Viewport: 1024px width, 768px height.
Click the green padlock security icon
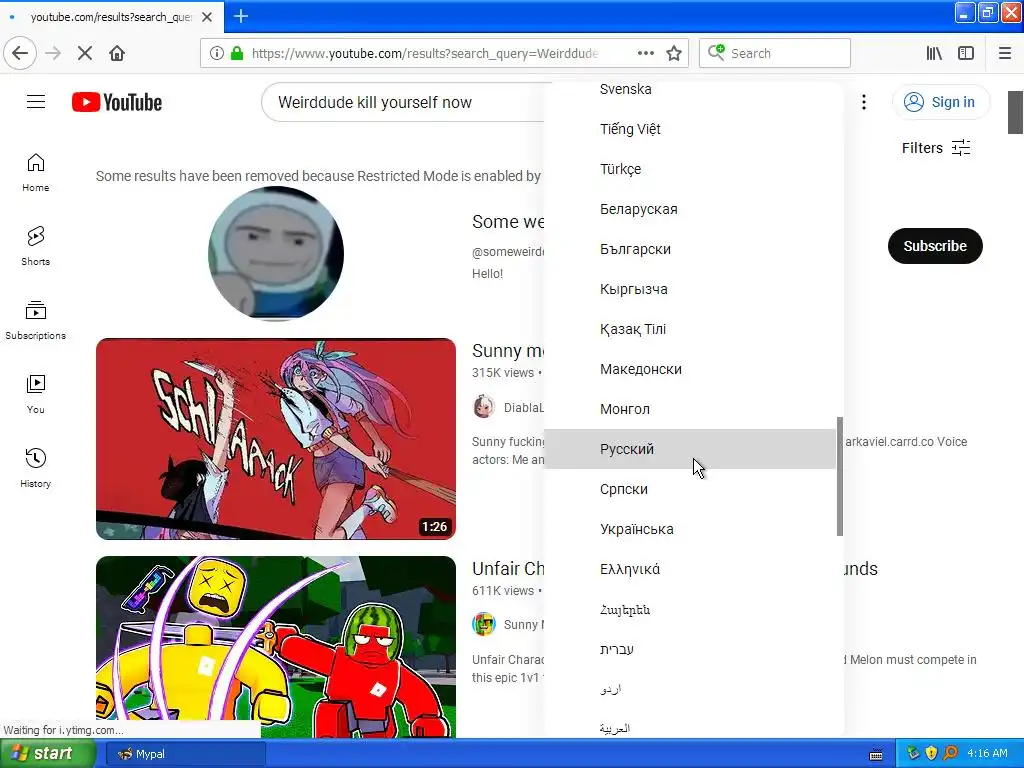(236, 53)
